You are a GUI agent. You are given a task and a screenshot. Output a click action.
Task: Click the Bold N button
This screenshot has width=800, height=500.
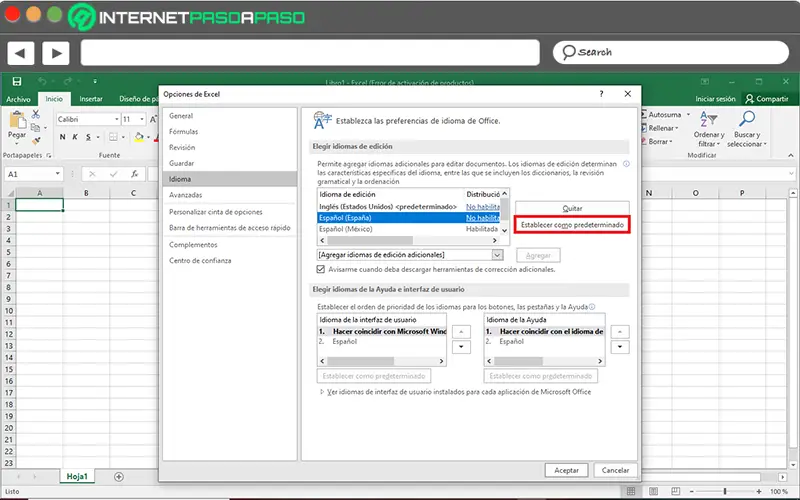click(x=62, y=137)
